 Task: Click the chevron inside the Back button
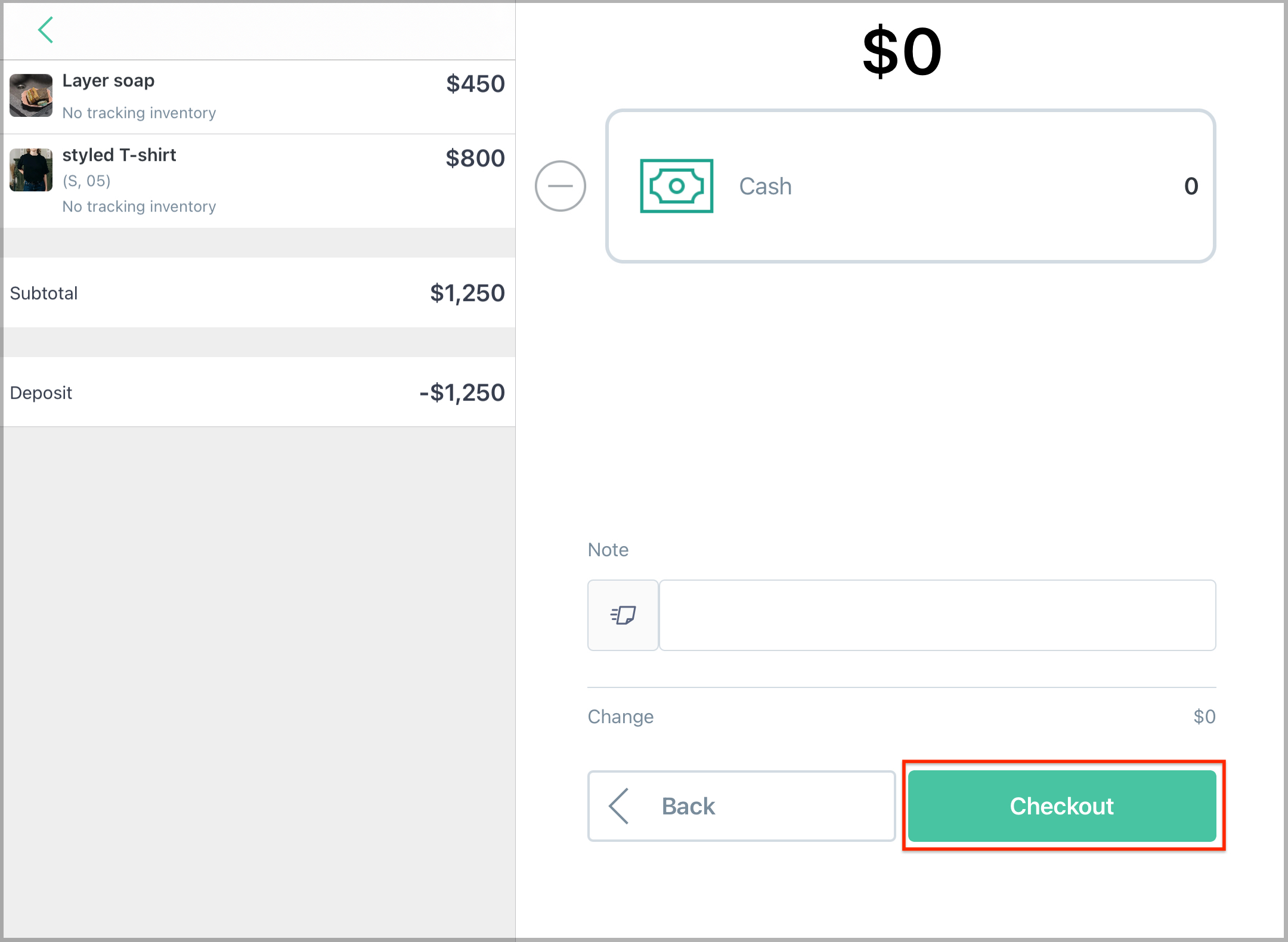tap(619, 806)
